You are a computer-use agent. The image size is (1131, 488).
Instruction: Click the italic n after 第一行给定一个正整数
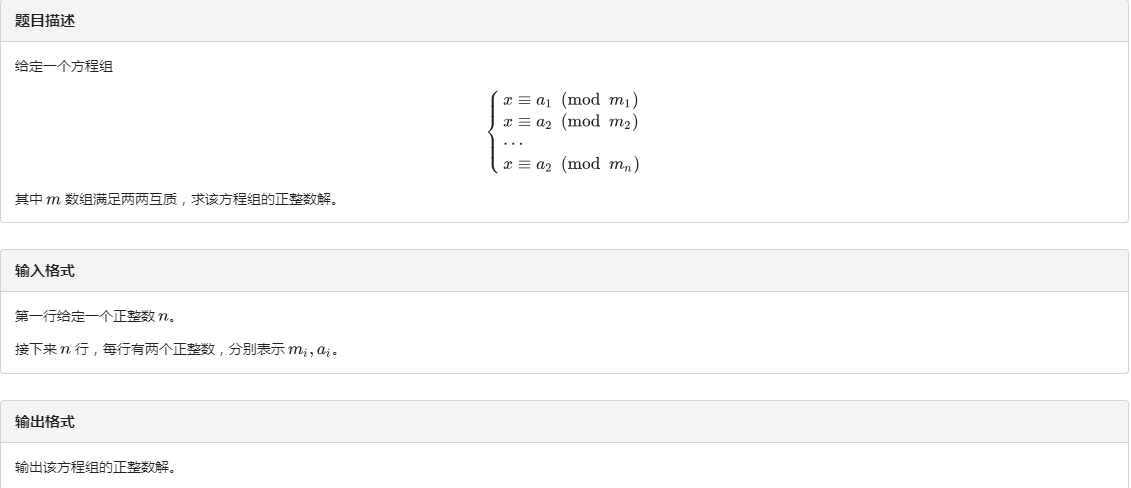click(164, 318)
